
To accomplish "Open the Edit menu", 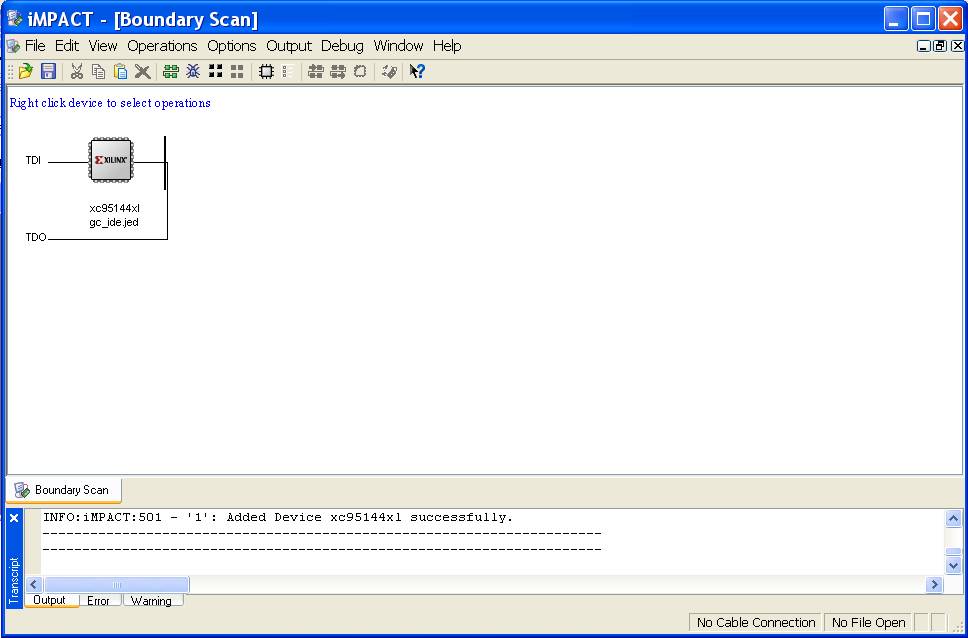I will (67, 46).
